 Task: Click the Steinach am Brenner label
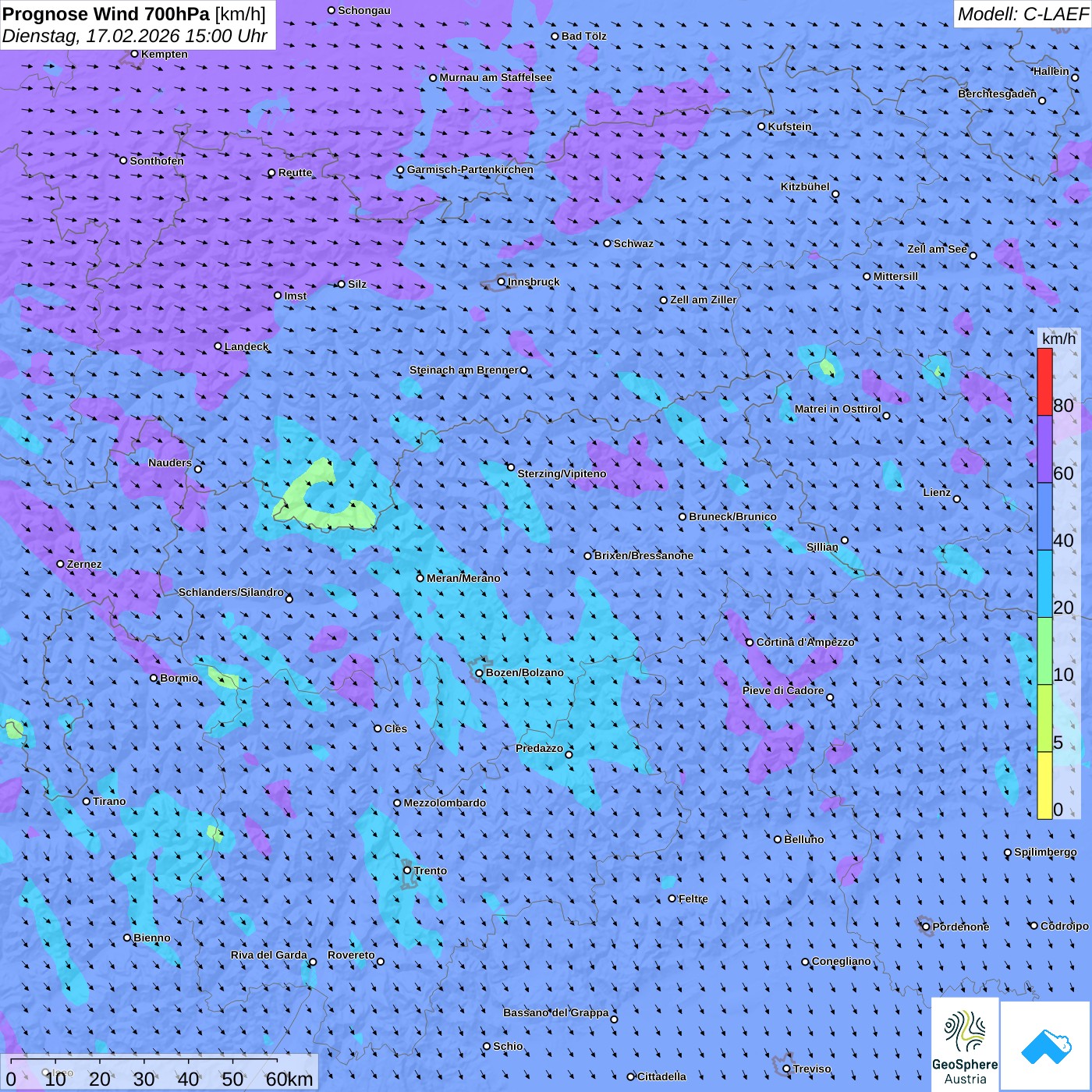[x=463, y=370]
